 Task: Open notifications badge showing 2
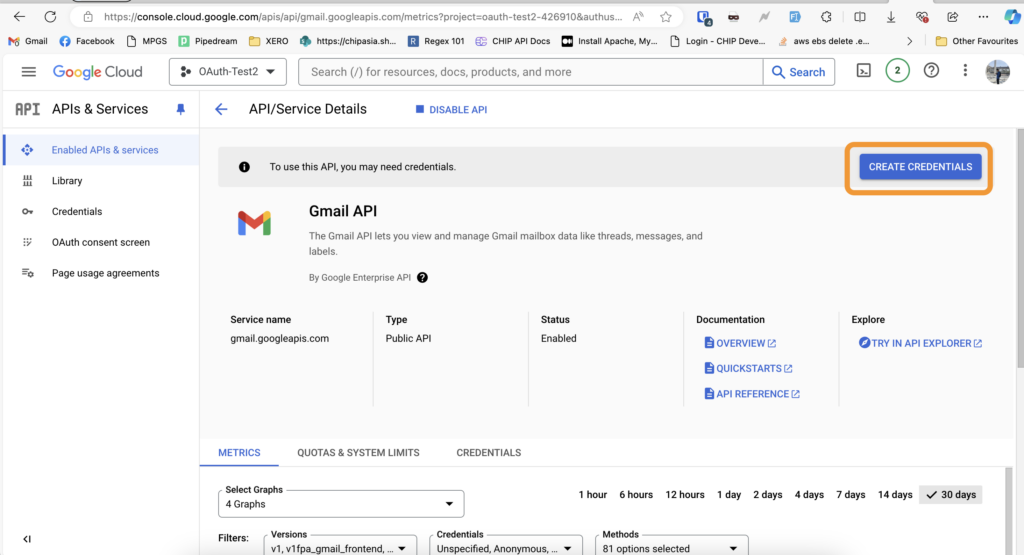(x=897, y=71)
